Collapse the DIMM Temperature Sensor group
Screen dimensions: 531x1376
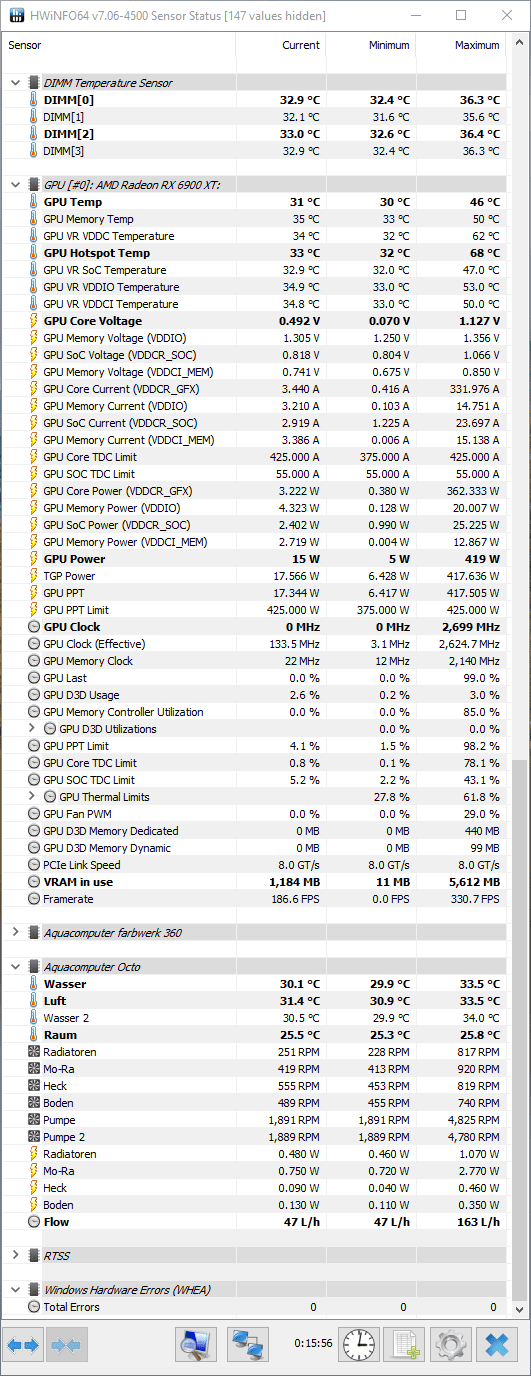(x=16, y=83)
